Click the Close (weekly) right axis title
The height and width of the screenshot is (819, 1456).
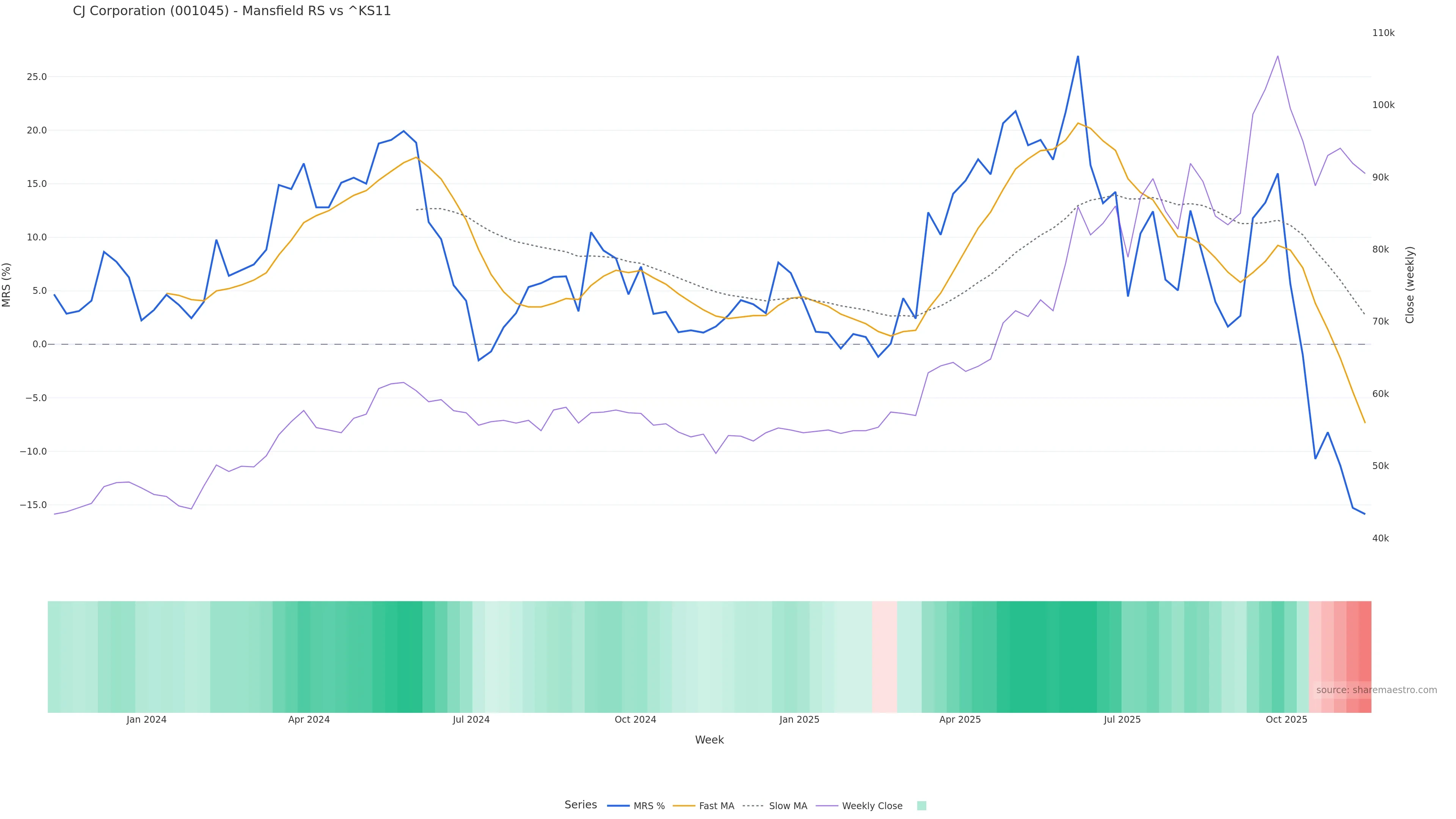click(x=1410, y=285)
